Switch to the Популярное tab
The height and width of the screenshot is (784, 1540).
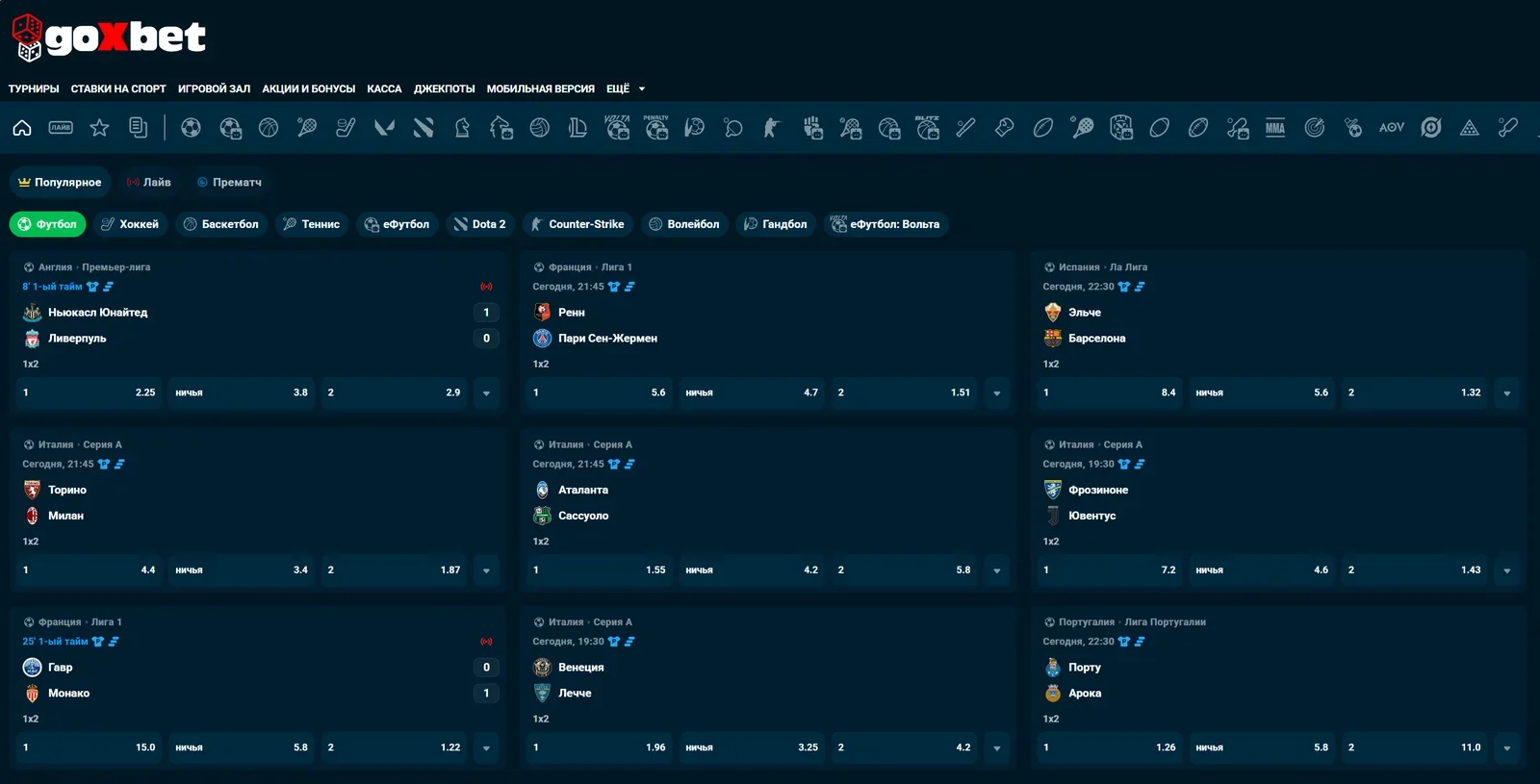click(60, 182)
